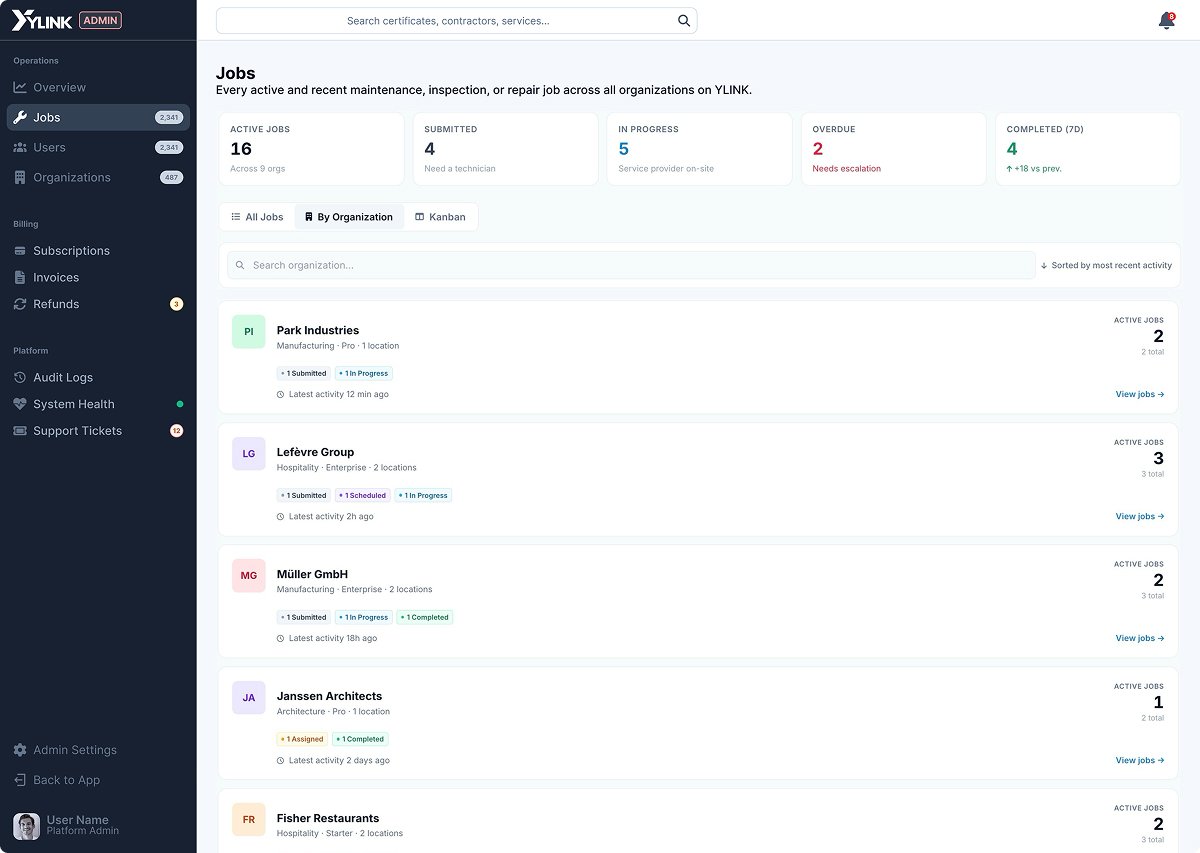The height and width of the screenshot is (853, 1200).
Task: View jobs for Müller GmbH
Action: (x=1140, y=638)
